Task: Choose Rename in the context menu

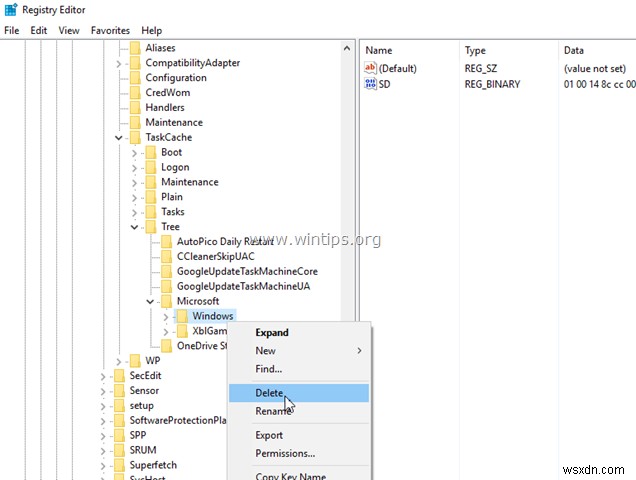Action: [299, 411]
